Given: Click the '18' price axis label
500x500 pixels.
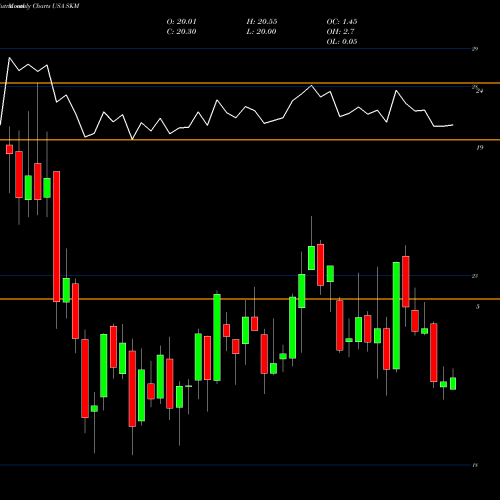Looking at the screenshot, I should [475, 465].
